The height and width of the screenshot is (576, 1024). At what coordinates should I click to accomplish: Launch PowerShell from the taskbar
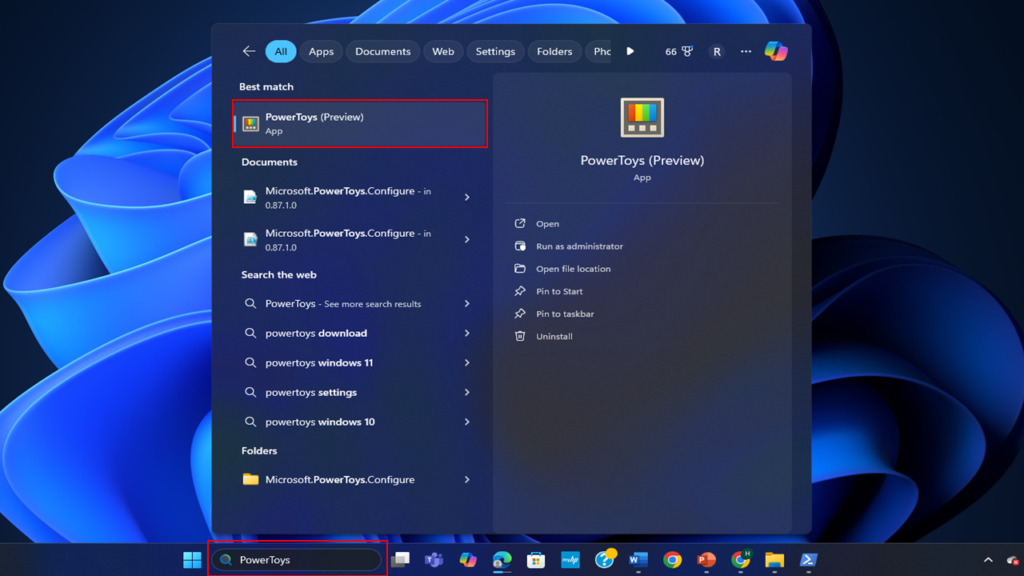(x=808, y=560)
